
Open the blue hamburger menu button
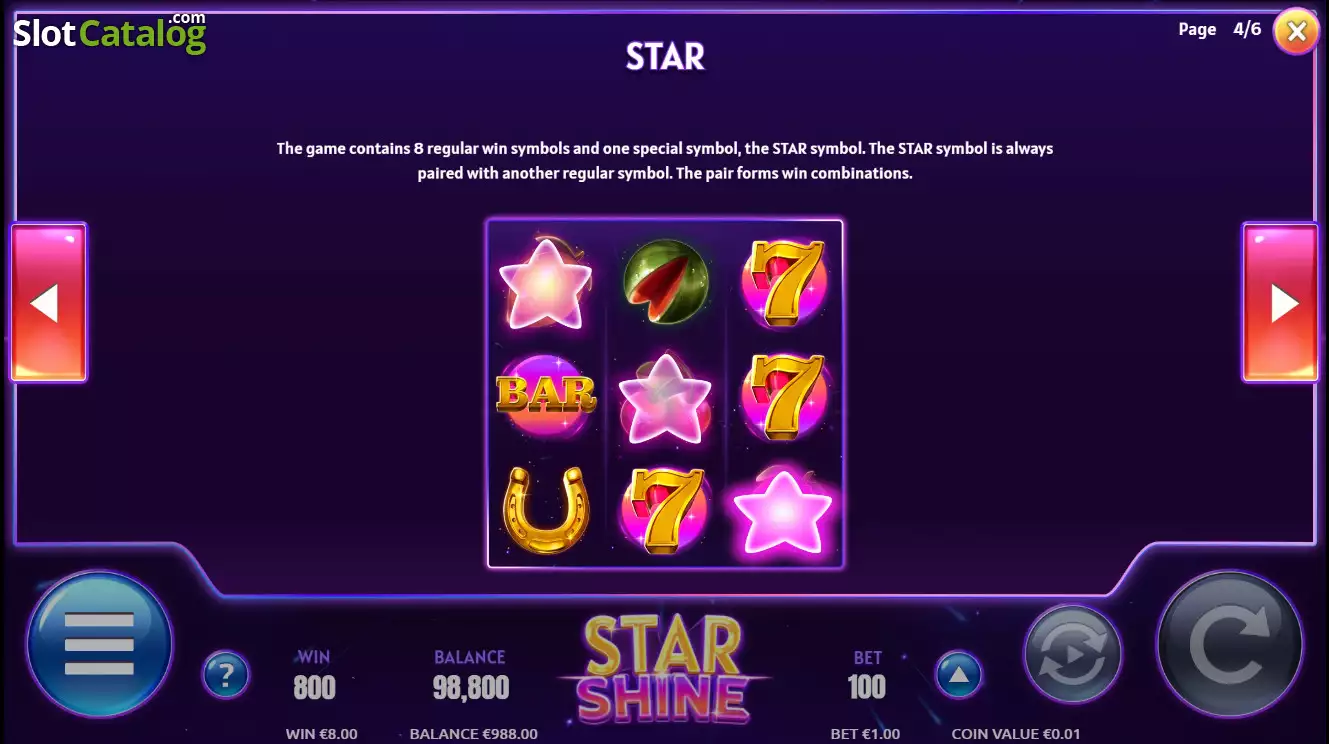(99, 645)
